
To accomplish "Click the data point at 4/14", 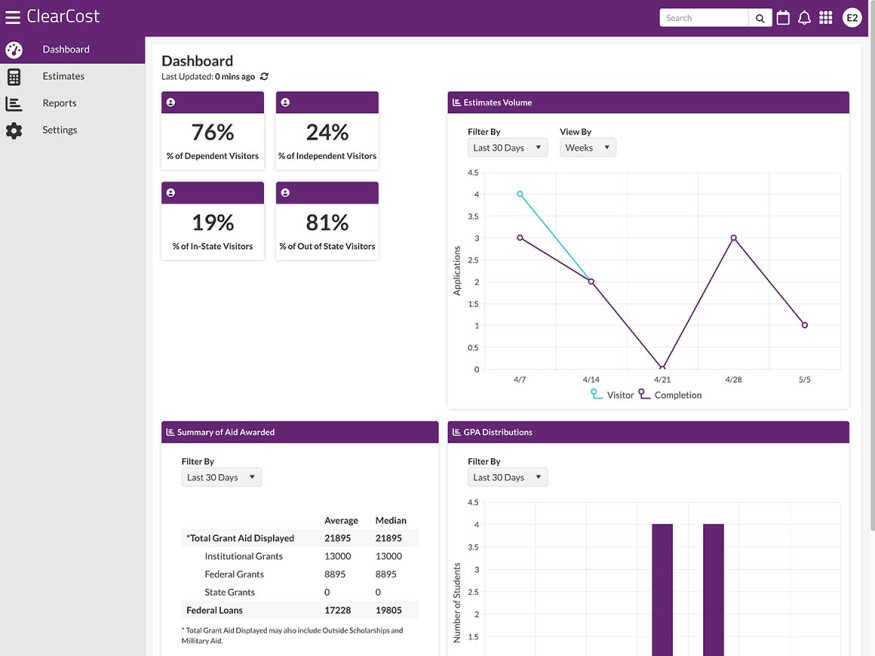I will [591, 282].
